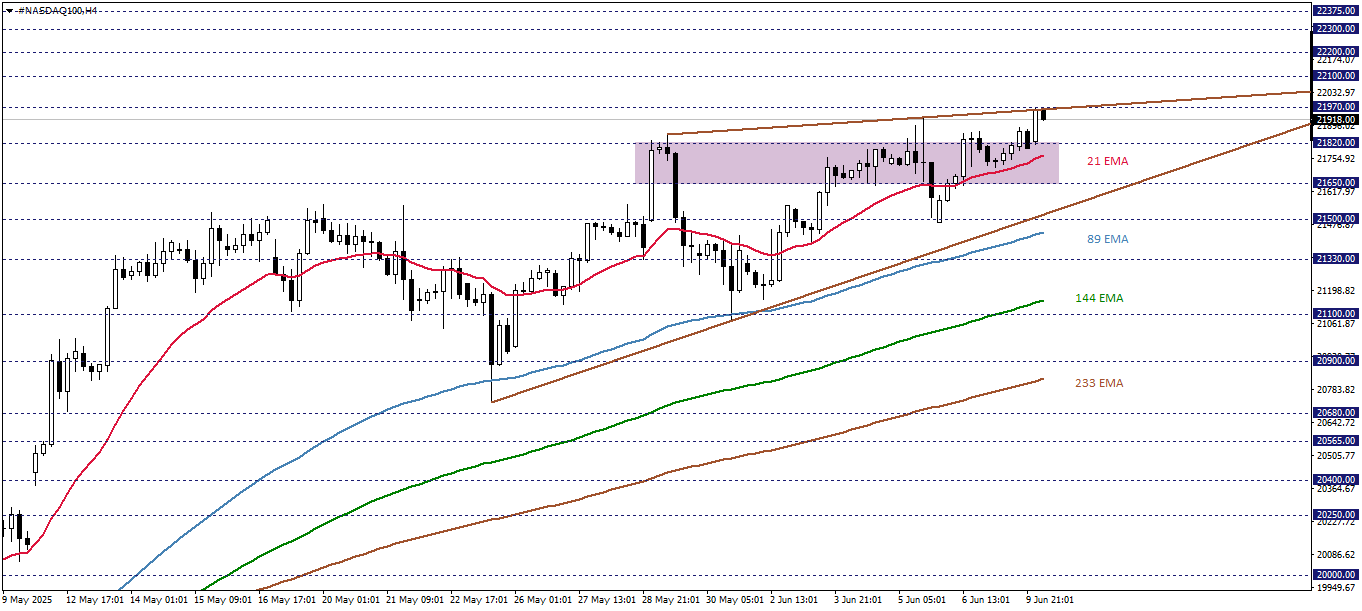Image resolution: width=1362 pixels, height=611 pixels.
Task: Click the 21650.00 price level label
Action: click(x=1336, y=183)
